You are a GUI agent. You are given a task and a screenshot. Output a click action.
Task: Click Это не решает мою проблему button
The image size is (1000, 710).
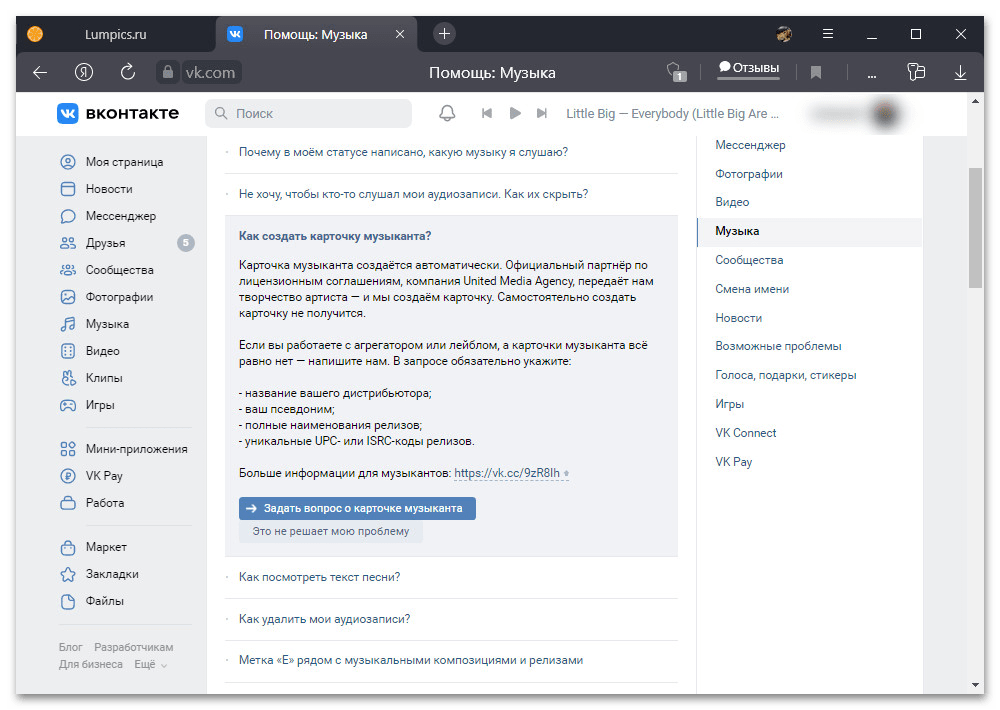tap(330, 531)
